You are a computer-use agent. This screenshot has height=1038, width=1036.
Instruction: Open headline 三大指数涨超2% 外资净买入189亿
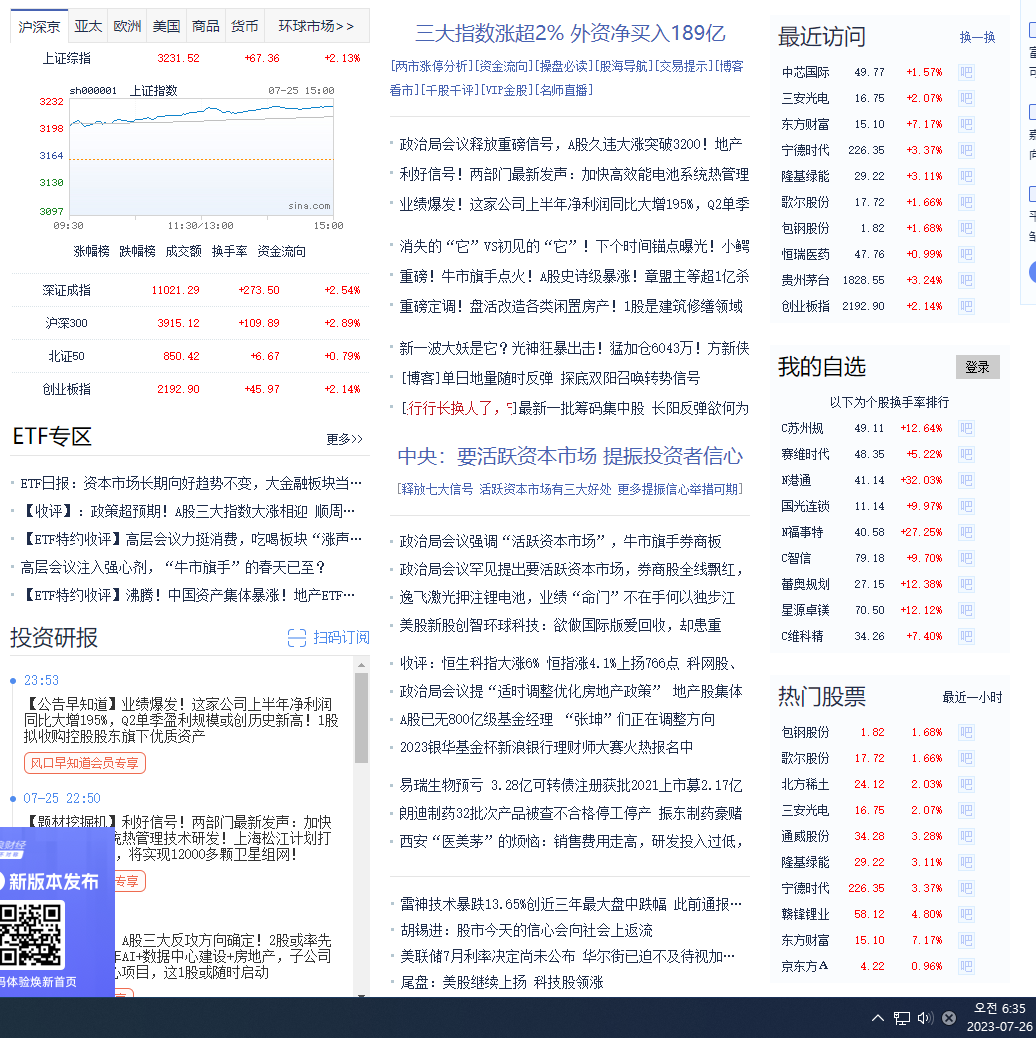569,33
